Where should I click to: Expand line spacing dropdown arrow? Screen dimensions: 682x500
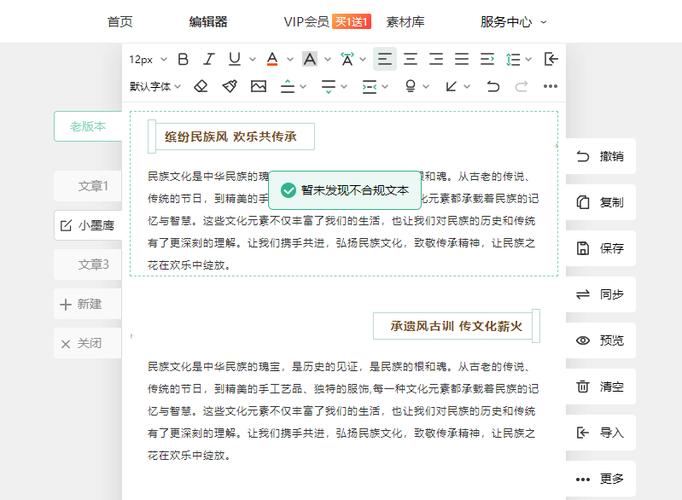(x=528, y=60)
